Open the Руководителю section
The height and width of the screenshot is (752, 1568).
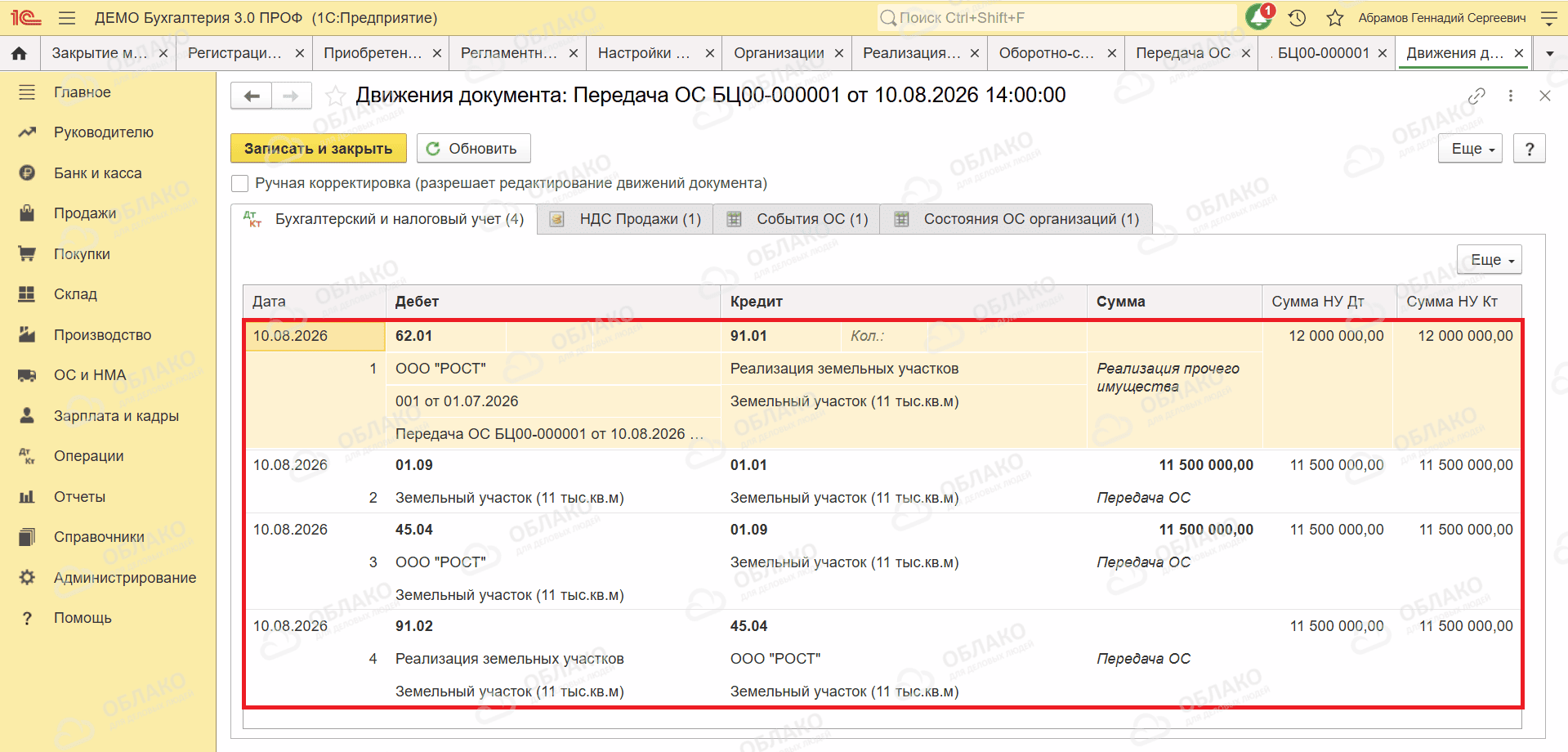point(104,132)
